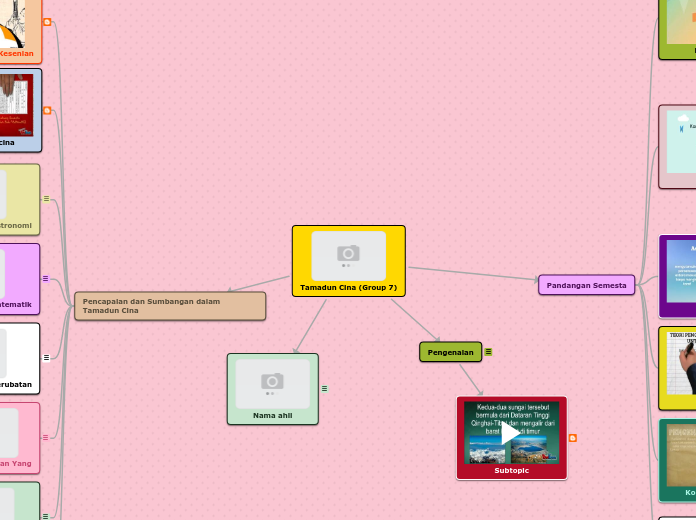Select Pencapaian dan Sumbangan dalam Tamadun Cina node
The height and width of the screenshot is (520, 696).
click(170, 306)
